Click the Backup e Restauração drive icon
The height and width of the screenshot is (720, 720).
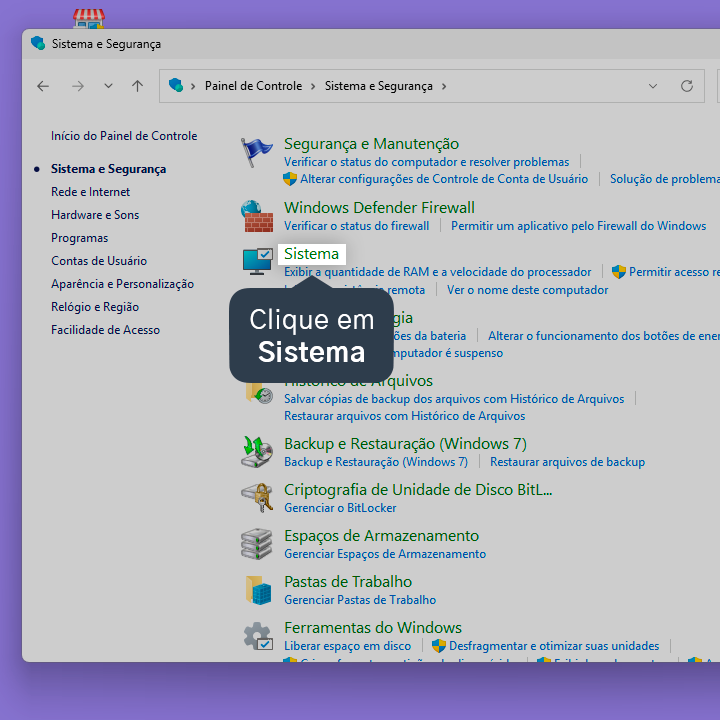tap(257, 452)
